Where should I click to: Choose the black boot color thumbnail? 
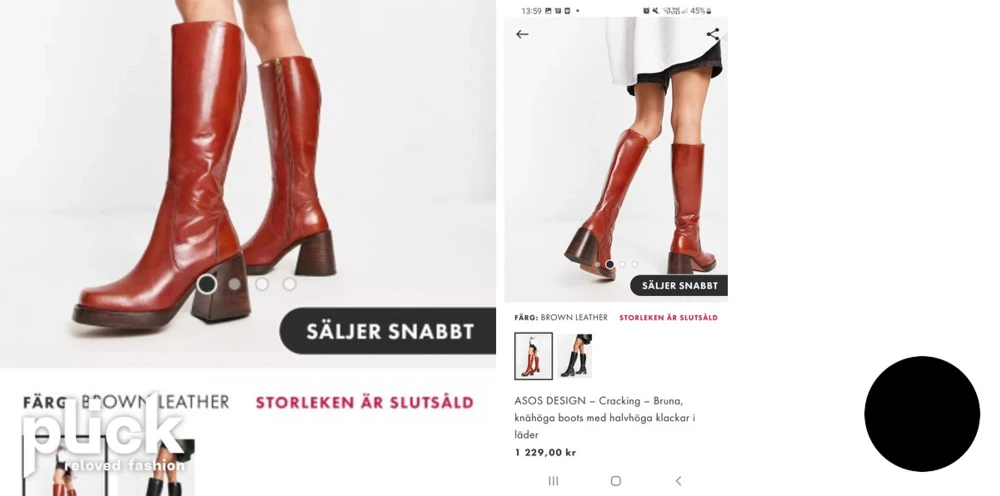click(x=574, y=356)
